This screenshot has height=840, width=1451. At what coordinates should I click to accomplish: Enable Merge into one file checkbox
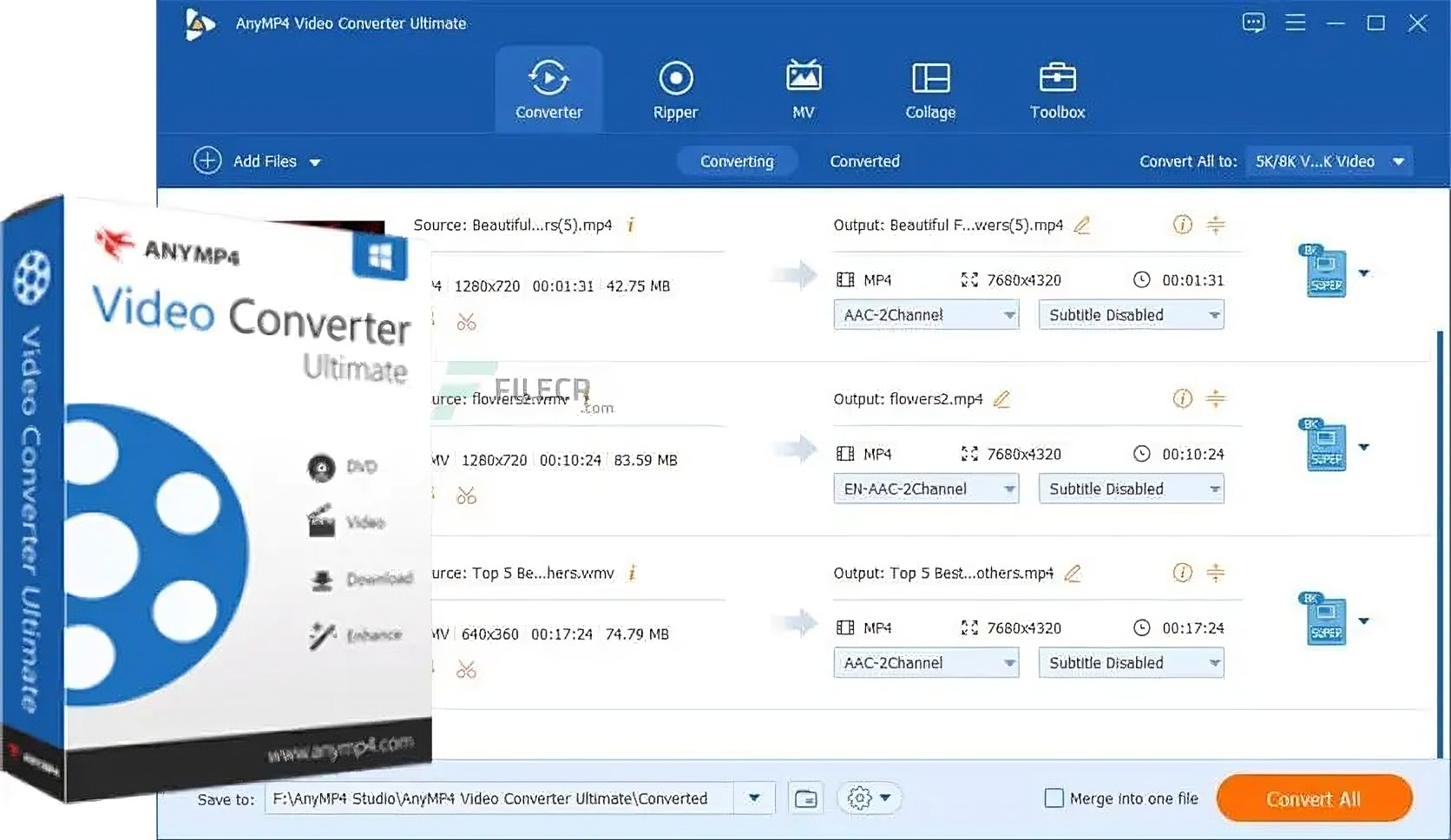point(1054,798)
